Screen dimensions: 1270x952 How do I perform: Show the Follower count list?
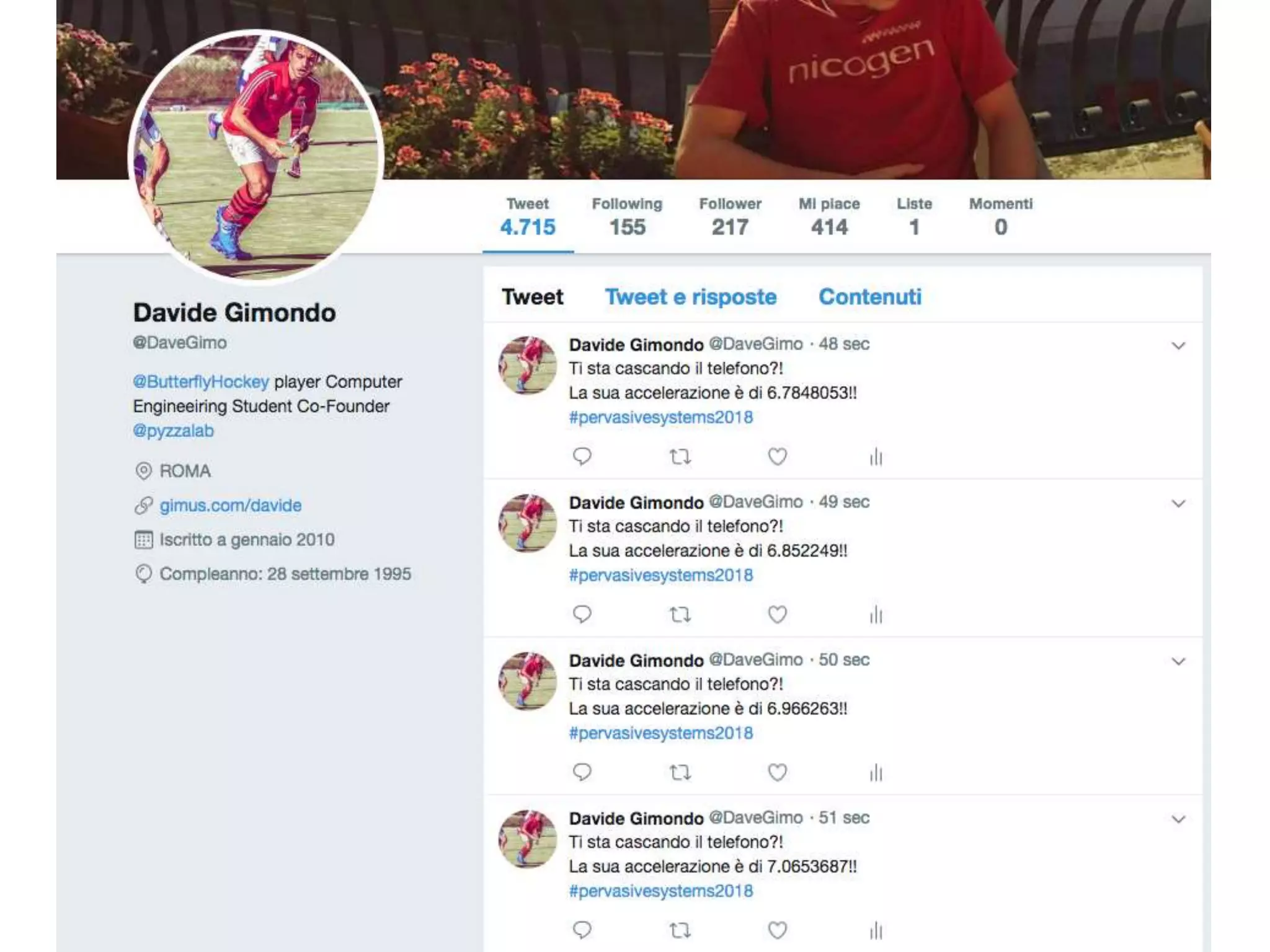[x=730, y=217]
